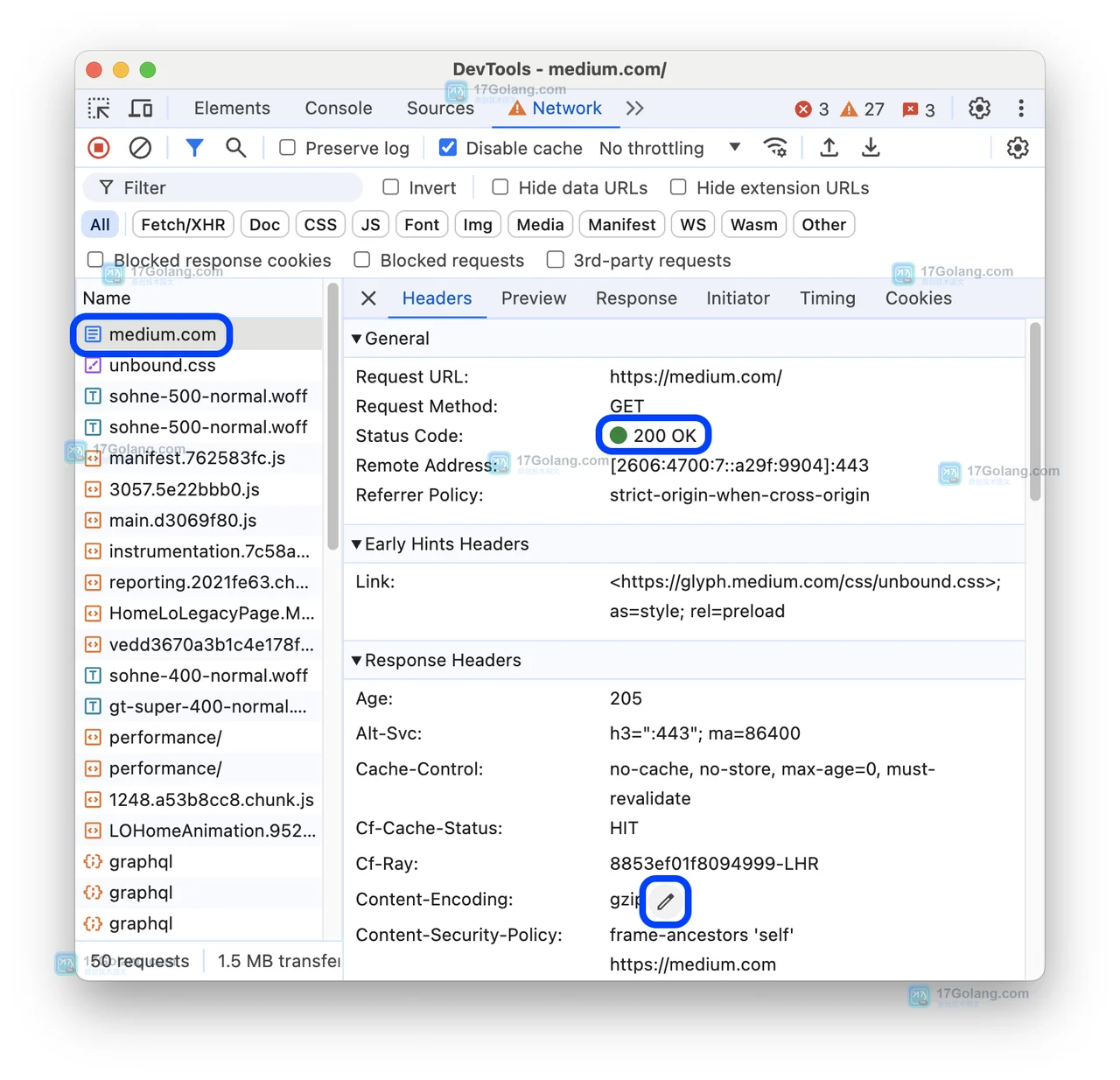
Task: Select the manifest.762583fc.js request
Action: [x=199, y=459]
